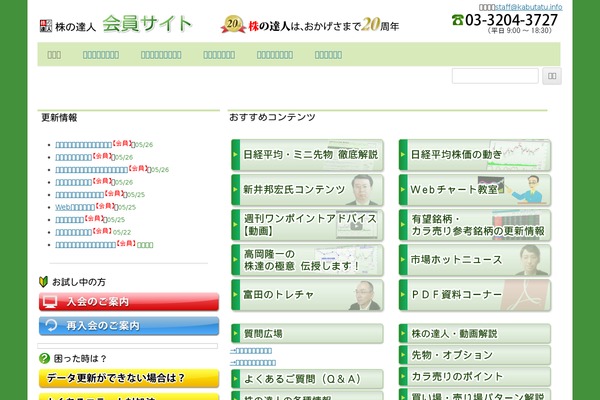
Task: Open the link just above よくあるご質問
Action: click(x=253, y=362)
